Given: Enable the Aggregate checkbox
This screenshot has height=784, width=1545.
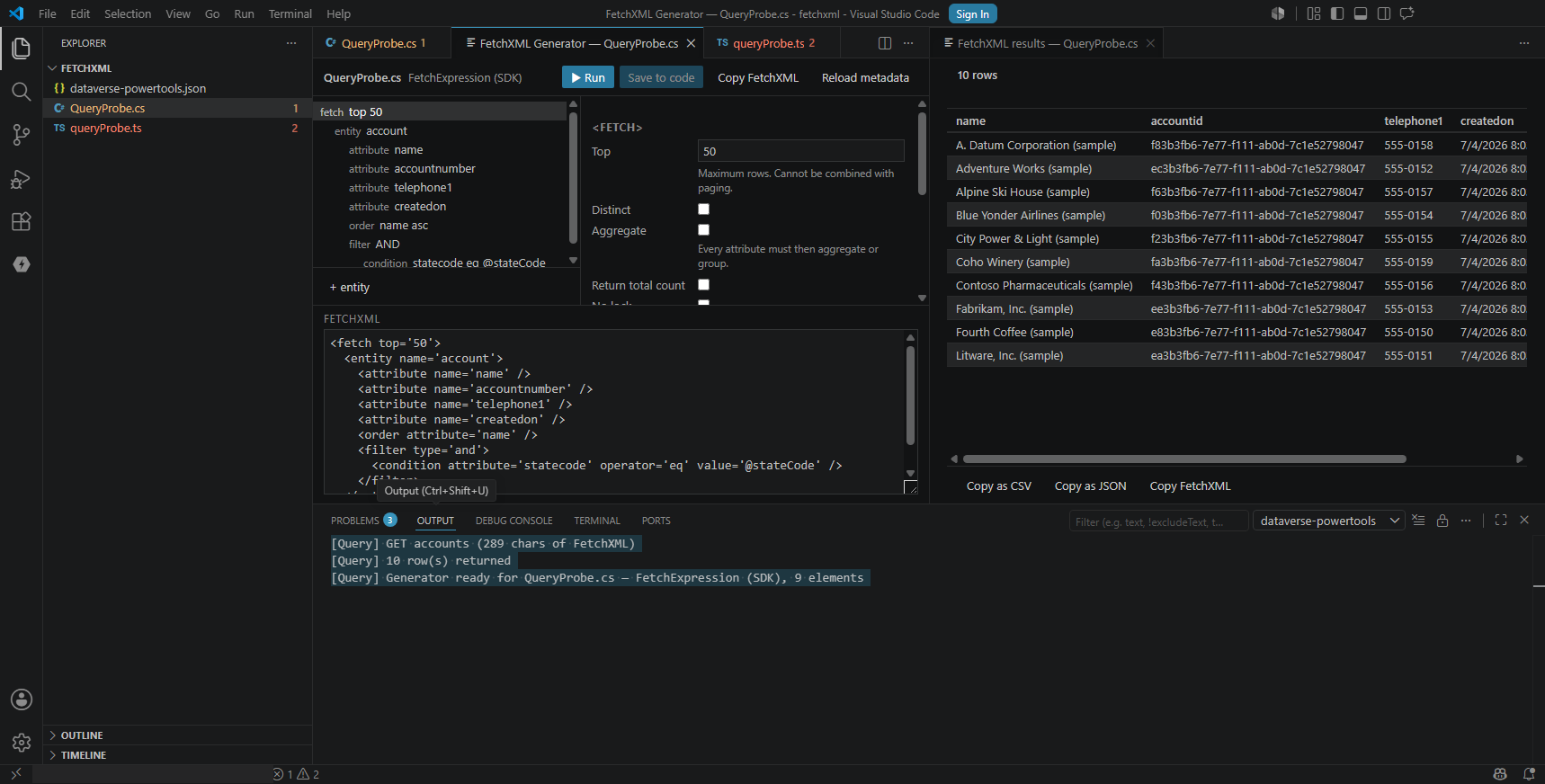Looking at the screenshot, I should [704, 230].
